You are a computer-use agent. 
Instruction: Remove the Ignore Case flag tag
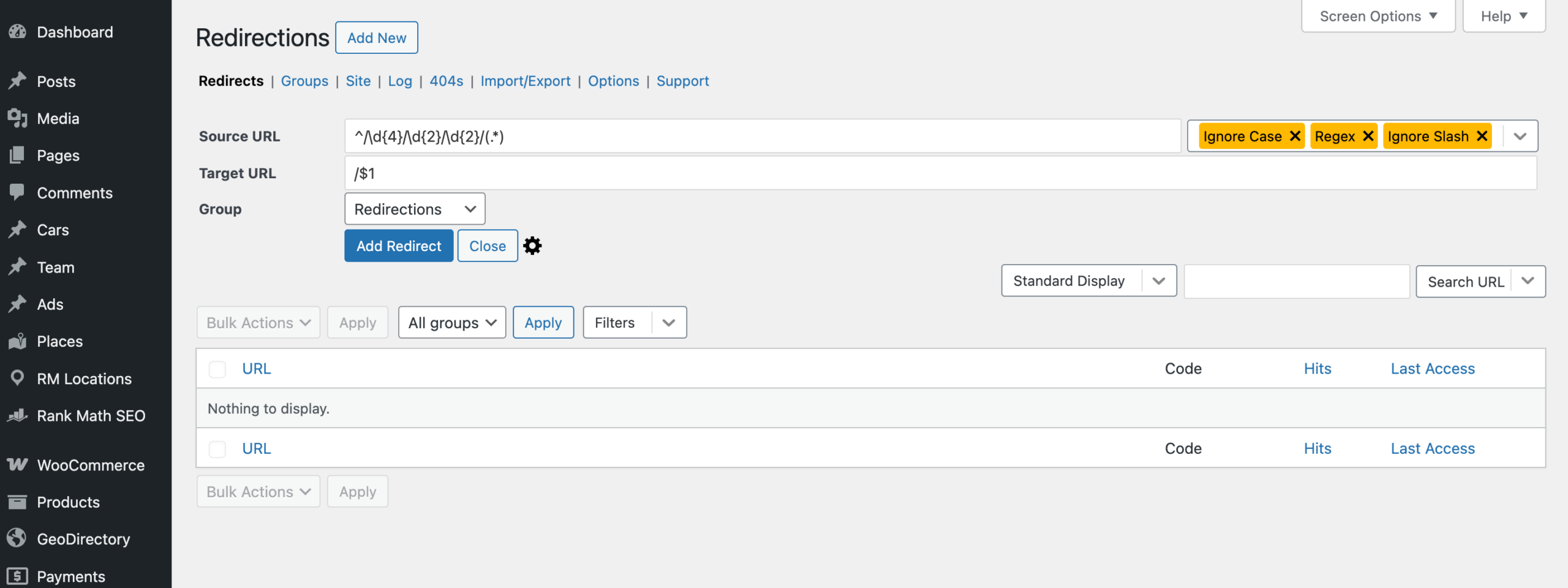coord(1295,136)
